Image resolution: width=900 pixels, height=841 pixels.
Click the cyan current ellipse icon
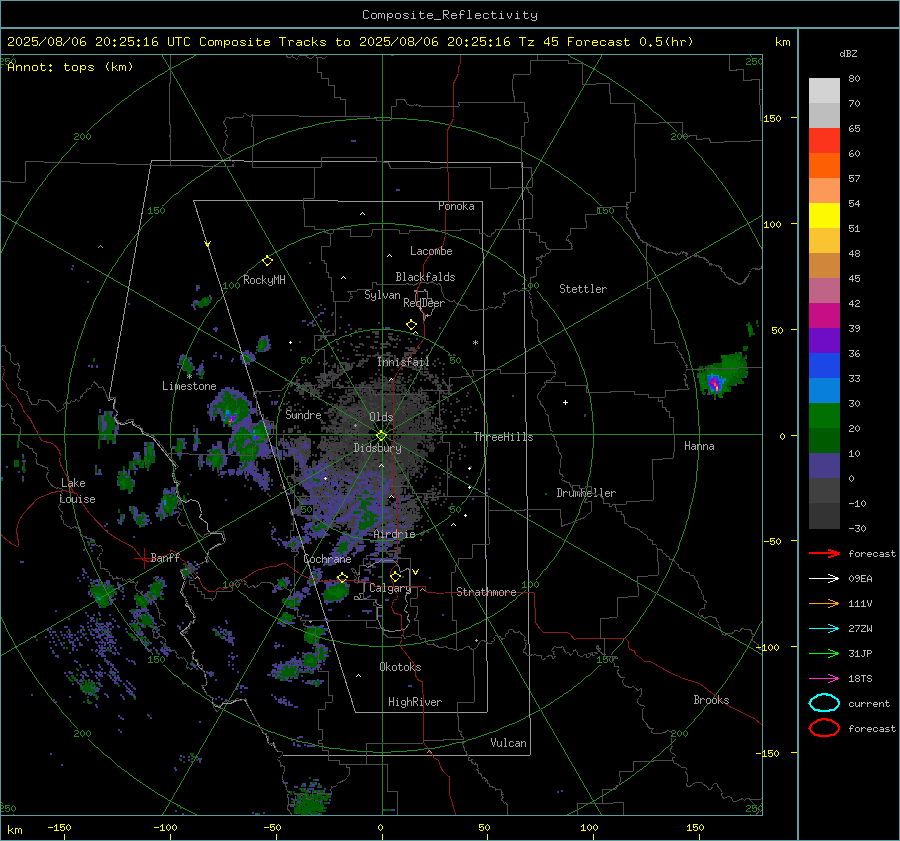(824, 703)
